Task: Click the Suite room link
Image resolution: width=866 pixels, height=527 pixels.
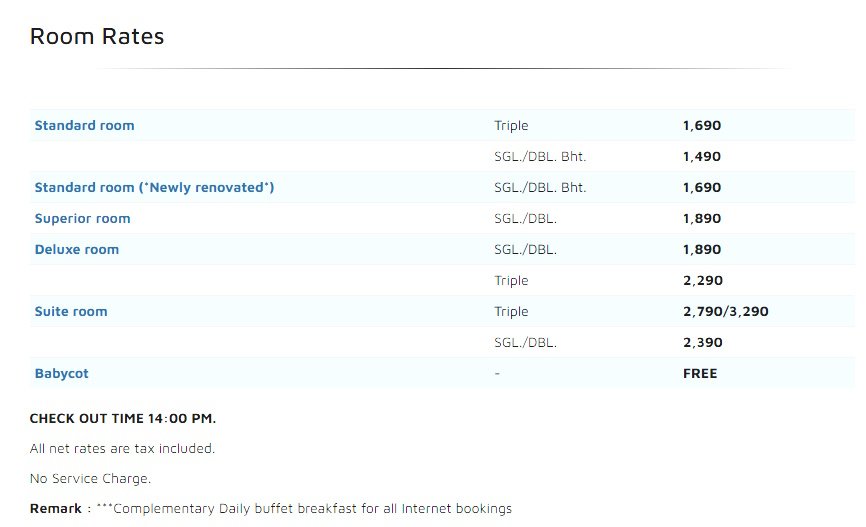Action: [71, 312]
